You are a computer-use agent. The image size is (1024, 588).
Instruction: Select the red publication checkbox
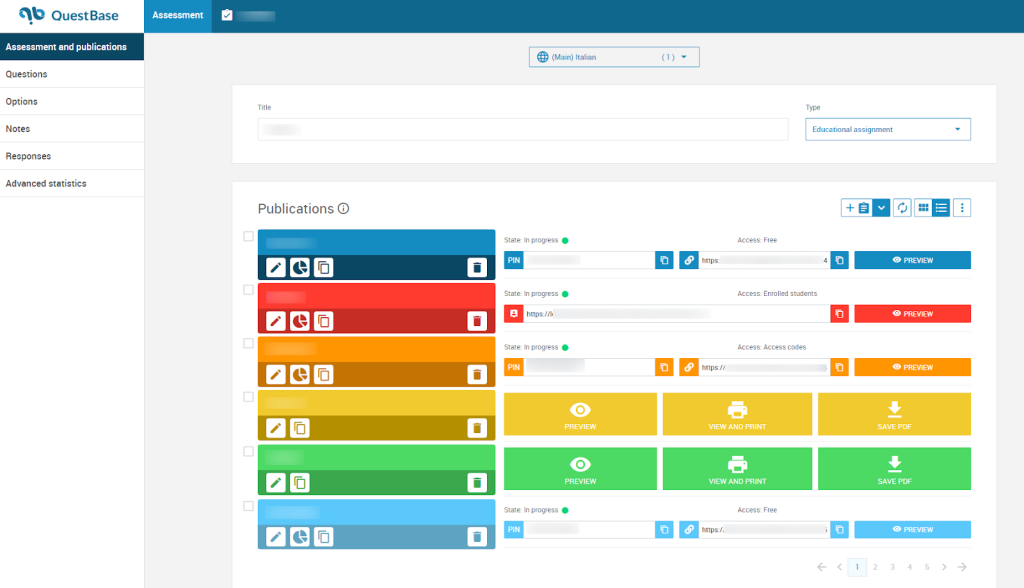click(249, 290)
